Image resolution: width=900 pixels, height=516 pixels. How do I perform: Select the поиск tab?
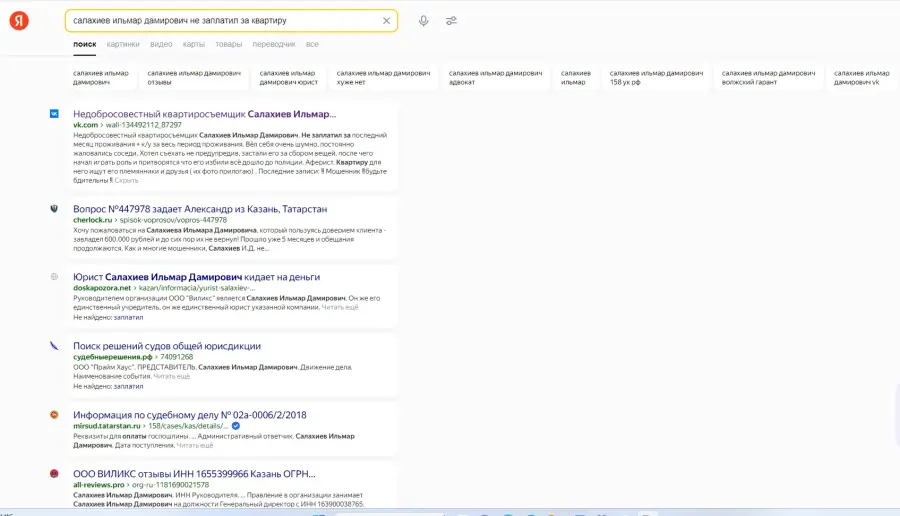[85, 44]
